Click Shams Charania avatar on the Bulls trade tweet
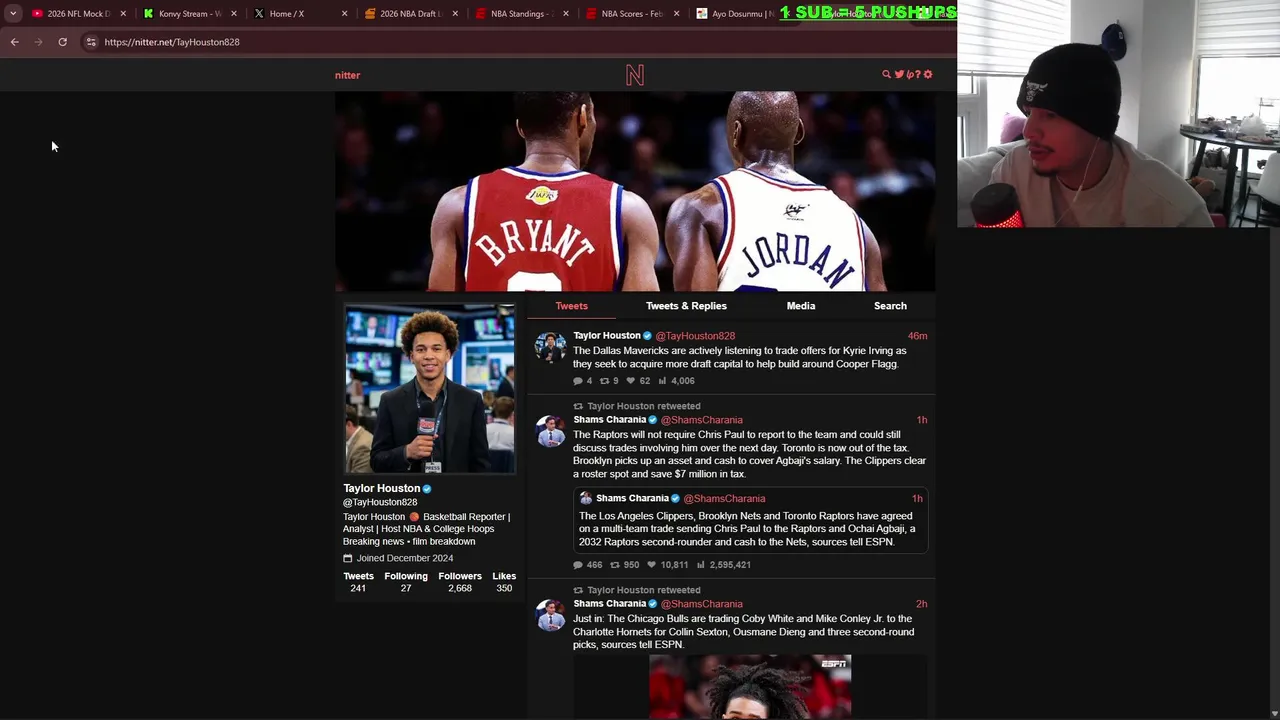The height and width of the screenshot is (720, 1280). (550, 615)
